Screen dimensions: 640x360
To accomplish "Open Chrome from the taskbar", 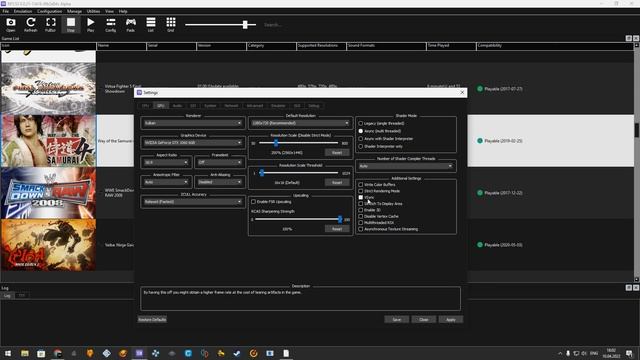I will (x=58, y=353).
